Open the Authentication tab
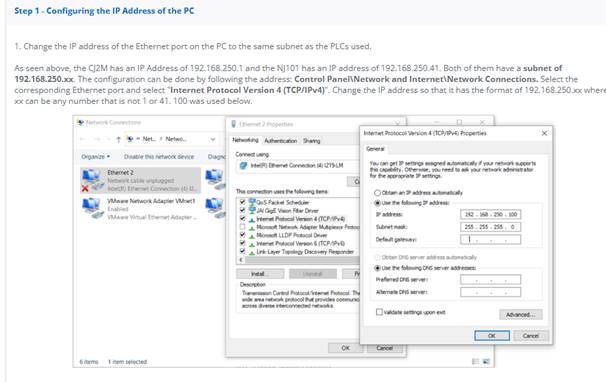 pyautogui.click(x=281, y=141)
